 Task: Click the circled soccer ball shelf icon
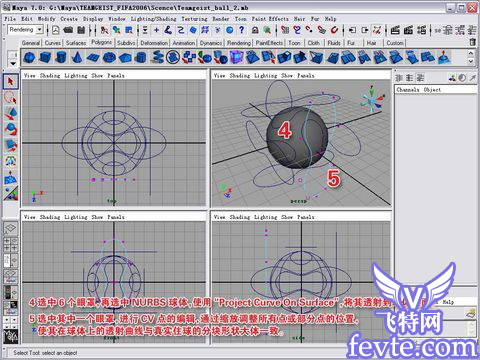(x=173, y=57)
